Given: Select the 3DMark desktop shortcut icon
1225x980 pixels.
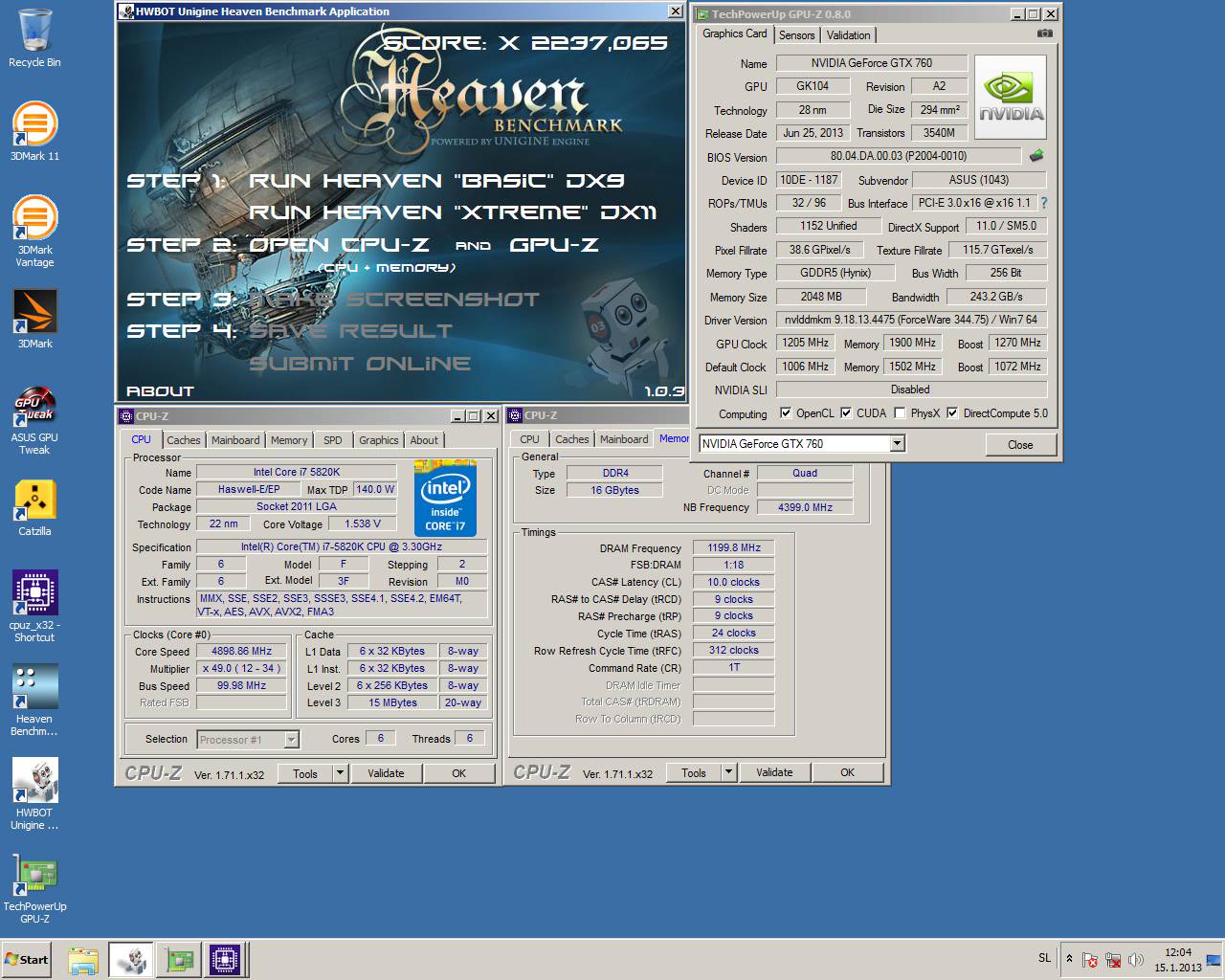Looking at the screenshot, I should coord(34,319).
